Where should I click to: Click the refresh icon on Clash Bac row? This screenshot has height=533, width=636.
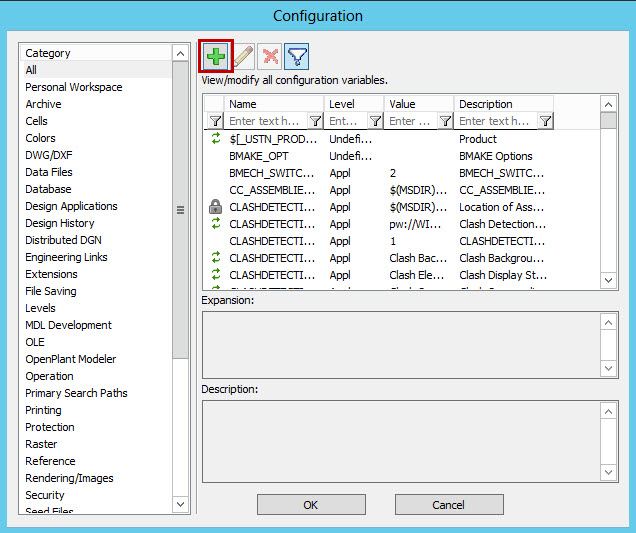click(x=216, y=257)
